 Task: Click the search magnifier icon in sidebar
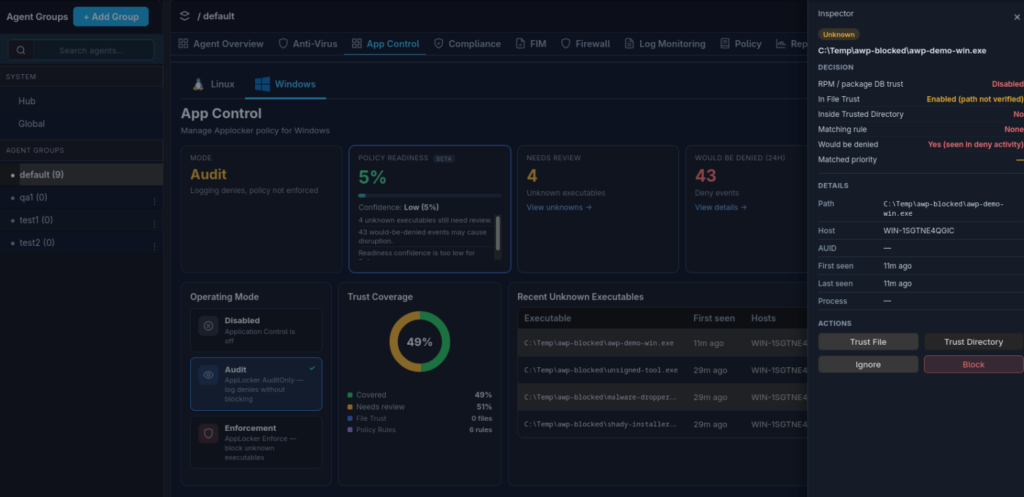21,50
